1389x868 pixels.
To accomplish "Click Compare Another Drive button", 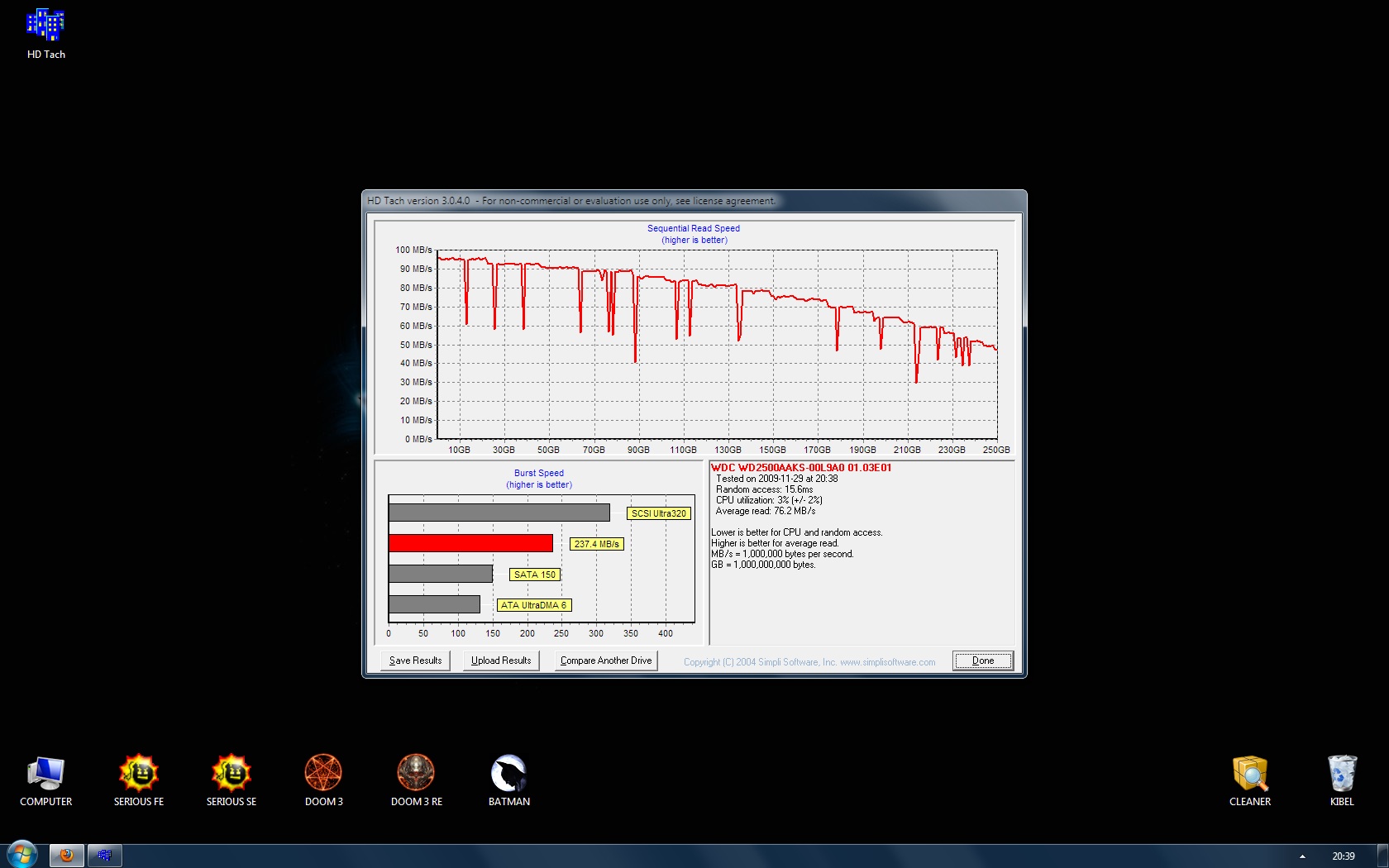I will [606, 661].
